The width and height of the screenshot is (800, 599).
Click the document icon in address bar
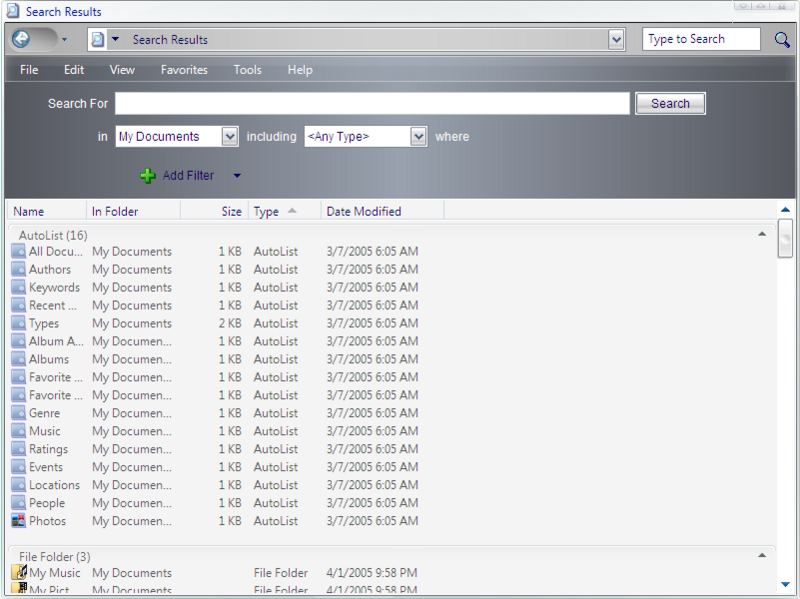[97, 40]
